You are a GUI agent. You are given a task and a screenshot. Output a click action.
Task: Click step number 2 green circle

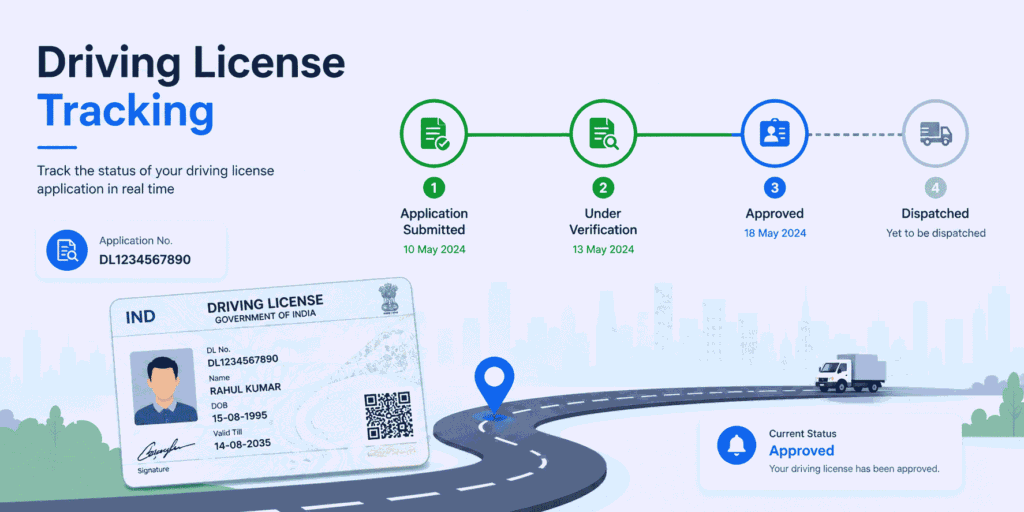coord(603,189)
